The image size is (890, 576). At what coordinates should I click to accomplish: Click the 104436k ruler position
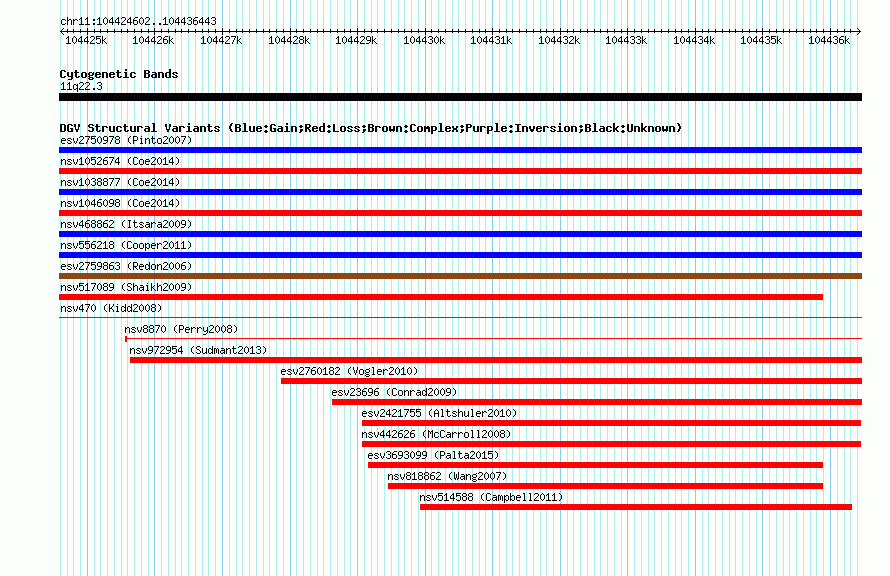click(x=829, y=40)
